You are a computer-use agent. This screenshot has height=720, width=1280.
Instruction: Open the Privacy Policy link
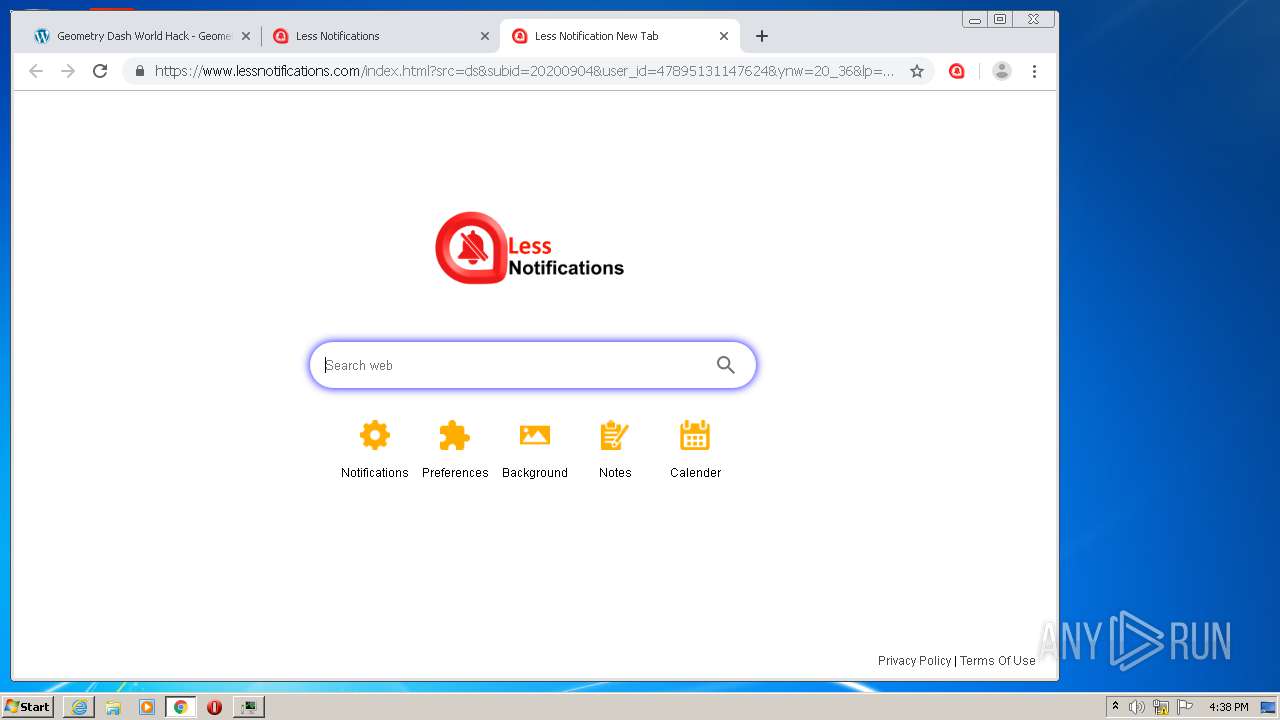914,660
